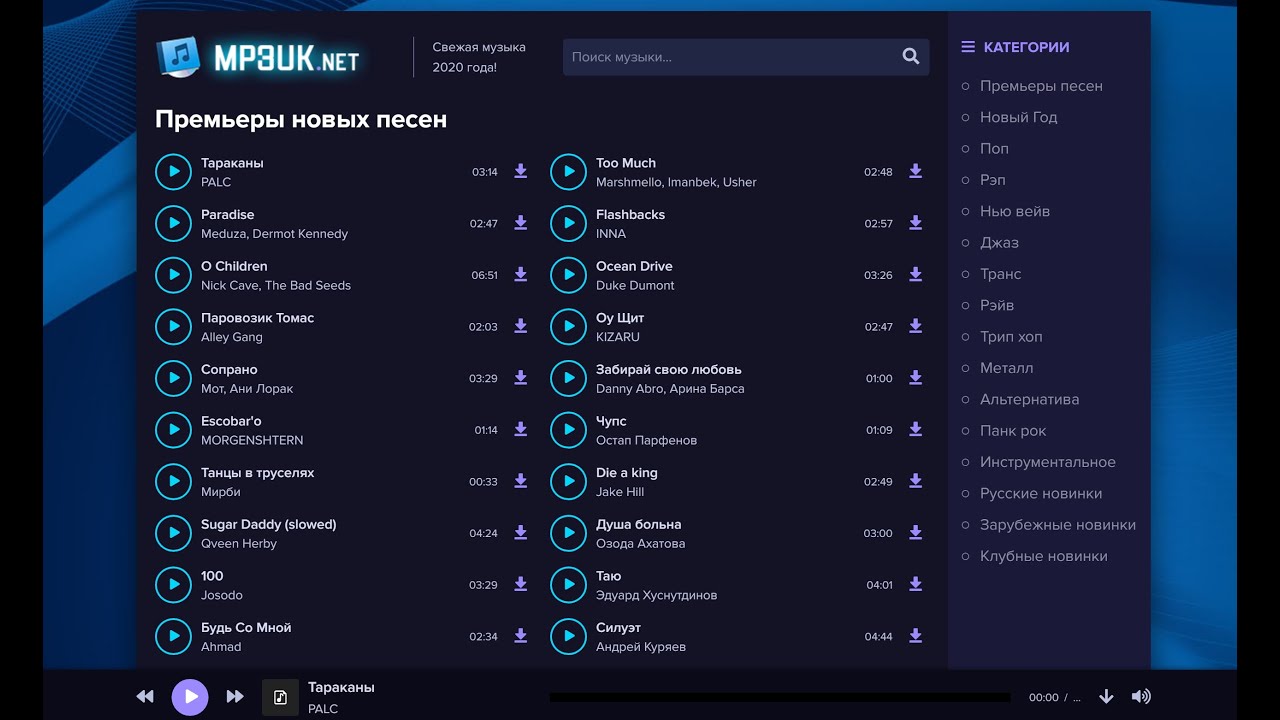Play Душа больна by Озода Ахатова

pyautogui.click(x=568, y=533)
